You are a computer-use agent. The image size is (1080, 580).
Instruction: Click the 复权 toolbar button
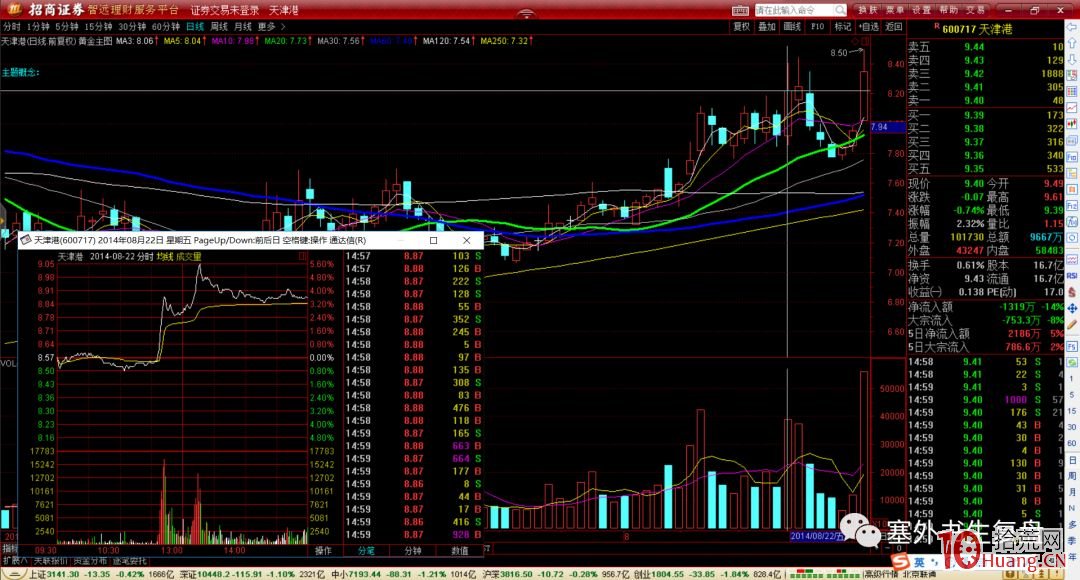[x=741, y=27]
